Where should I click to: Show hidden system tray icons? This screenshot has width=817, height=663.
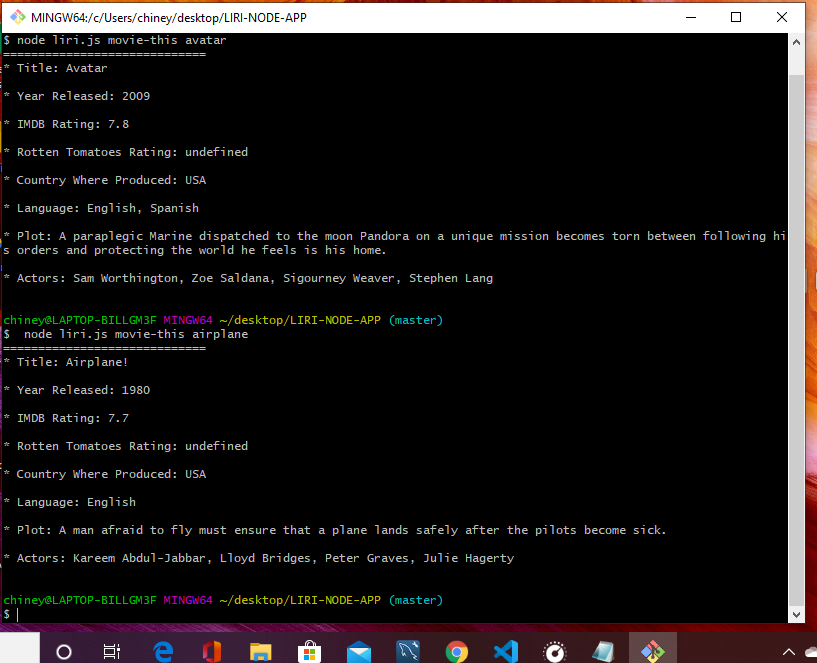point(789,652)
